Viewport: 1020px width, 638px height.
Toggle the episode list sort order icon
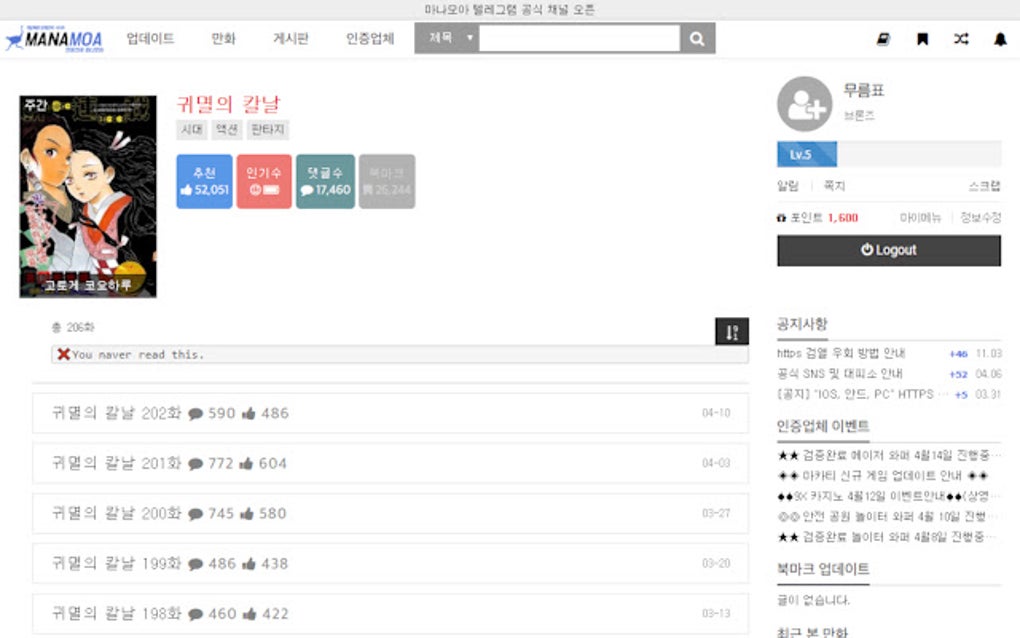(x=732, y=332)
